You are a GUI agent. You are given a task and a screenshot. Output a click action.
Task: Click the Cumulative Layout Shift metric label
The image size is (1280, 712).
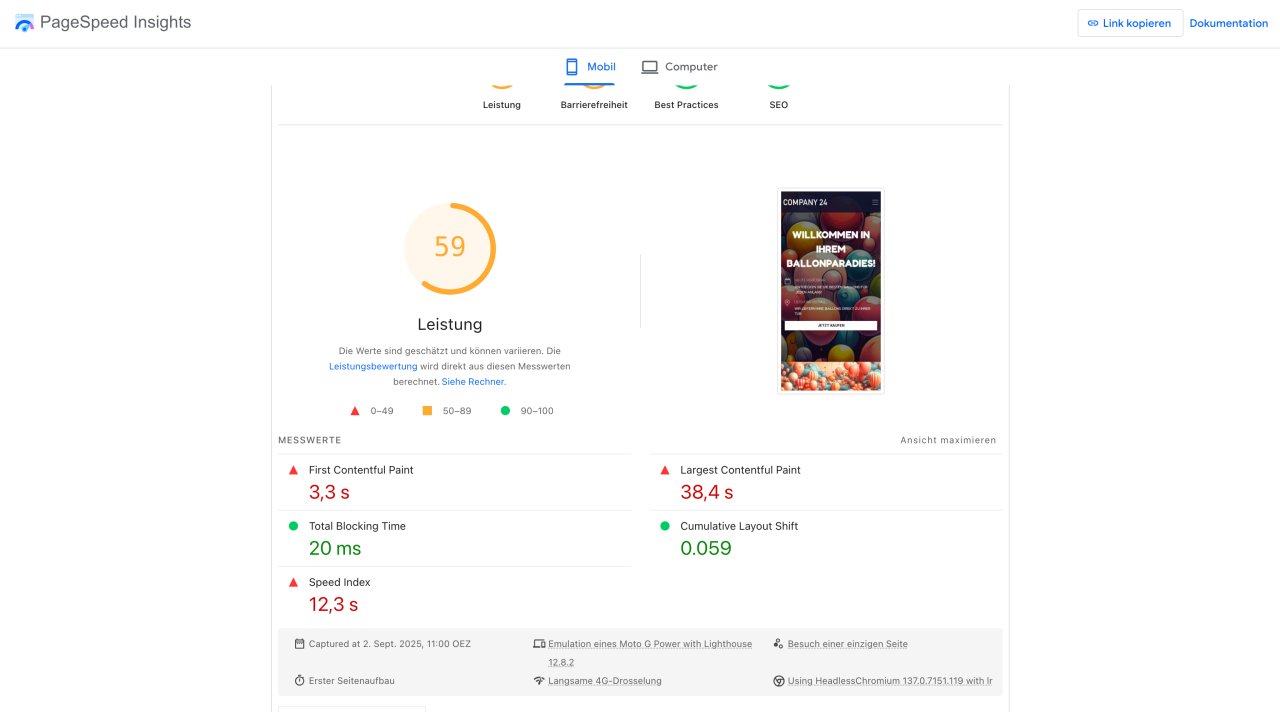(x=739, y=526)
